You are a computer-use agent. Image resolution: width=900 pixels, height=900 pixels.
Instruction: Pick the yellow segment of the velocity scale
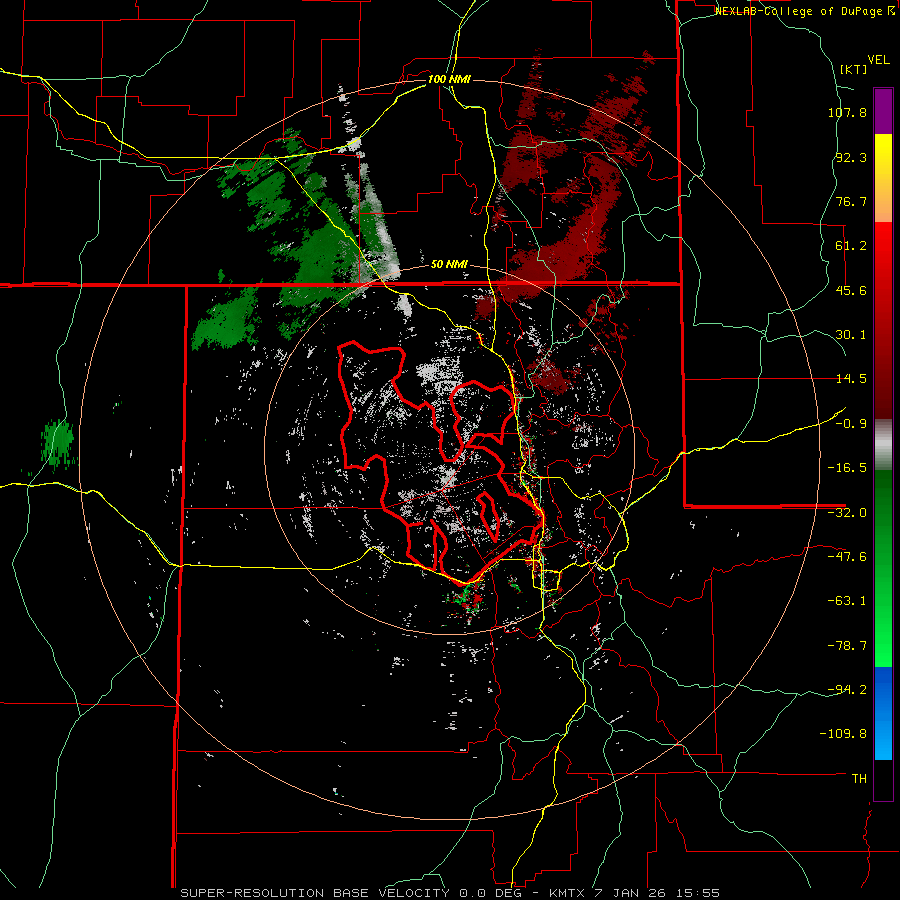coord(883,156)
